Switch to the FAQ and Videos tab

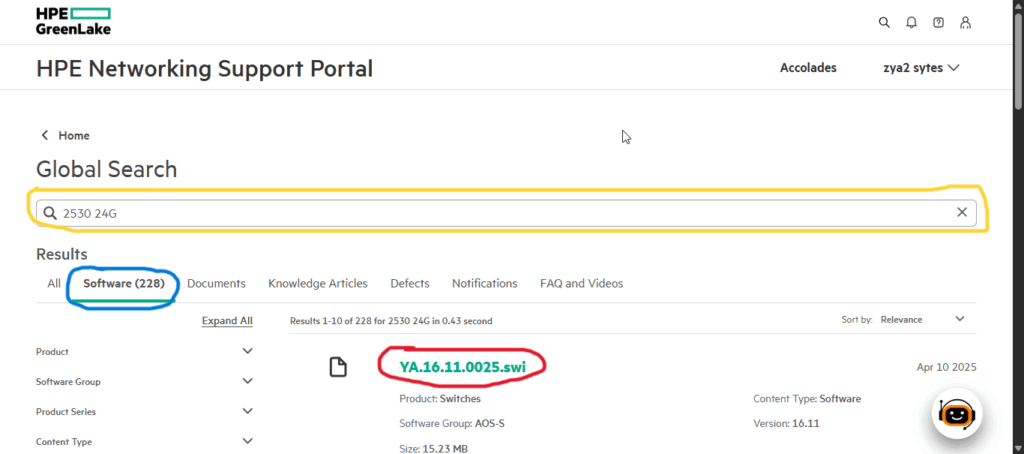pos(581,284)
